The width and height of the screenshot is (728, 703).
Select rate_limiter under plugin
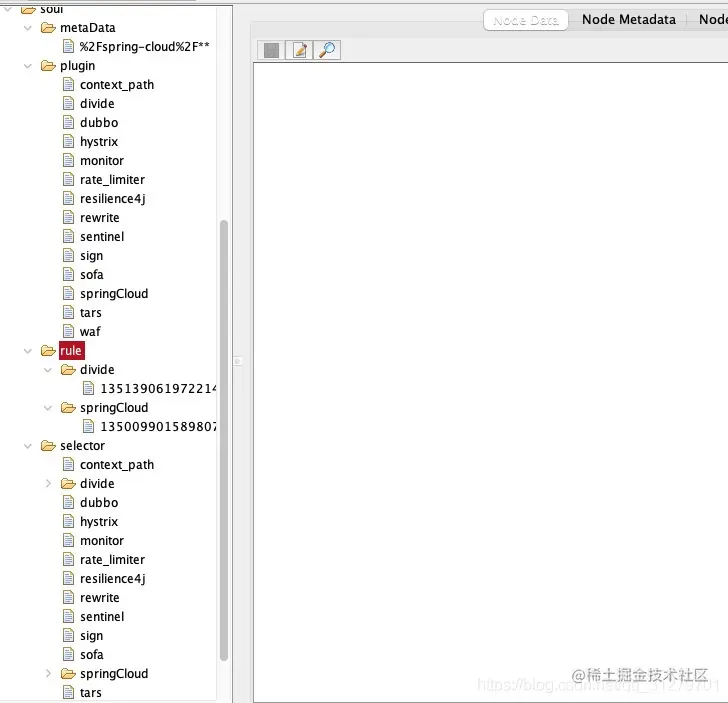click(112, 180)
